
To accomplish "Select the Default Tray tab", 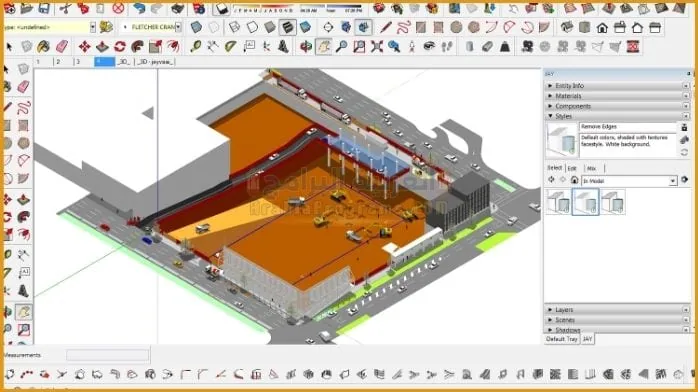I will point(561,339).
